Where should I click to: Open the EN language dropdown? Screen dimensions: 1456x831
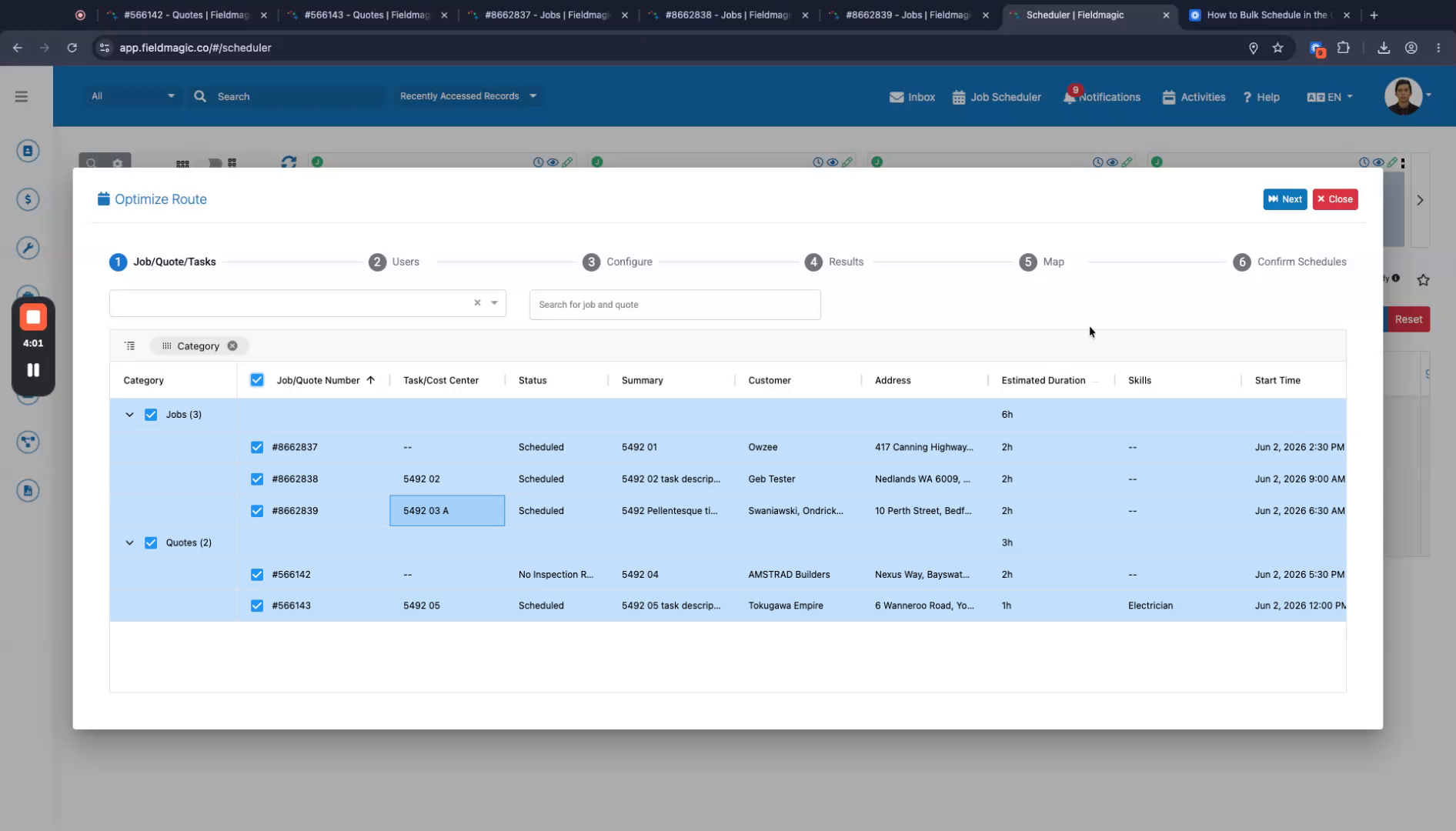click(x=1329, y=97)
